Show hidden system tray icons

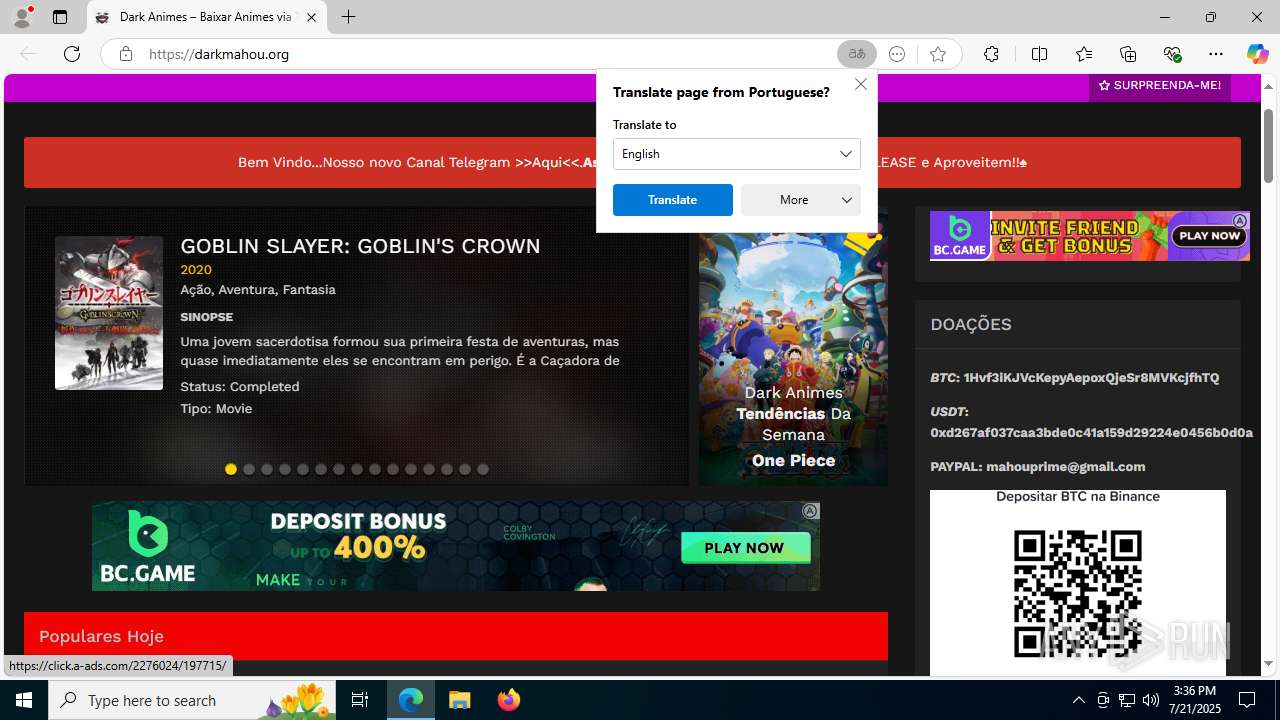tap(1078, 700)
